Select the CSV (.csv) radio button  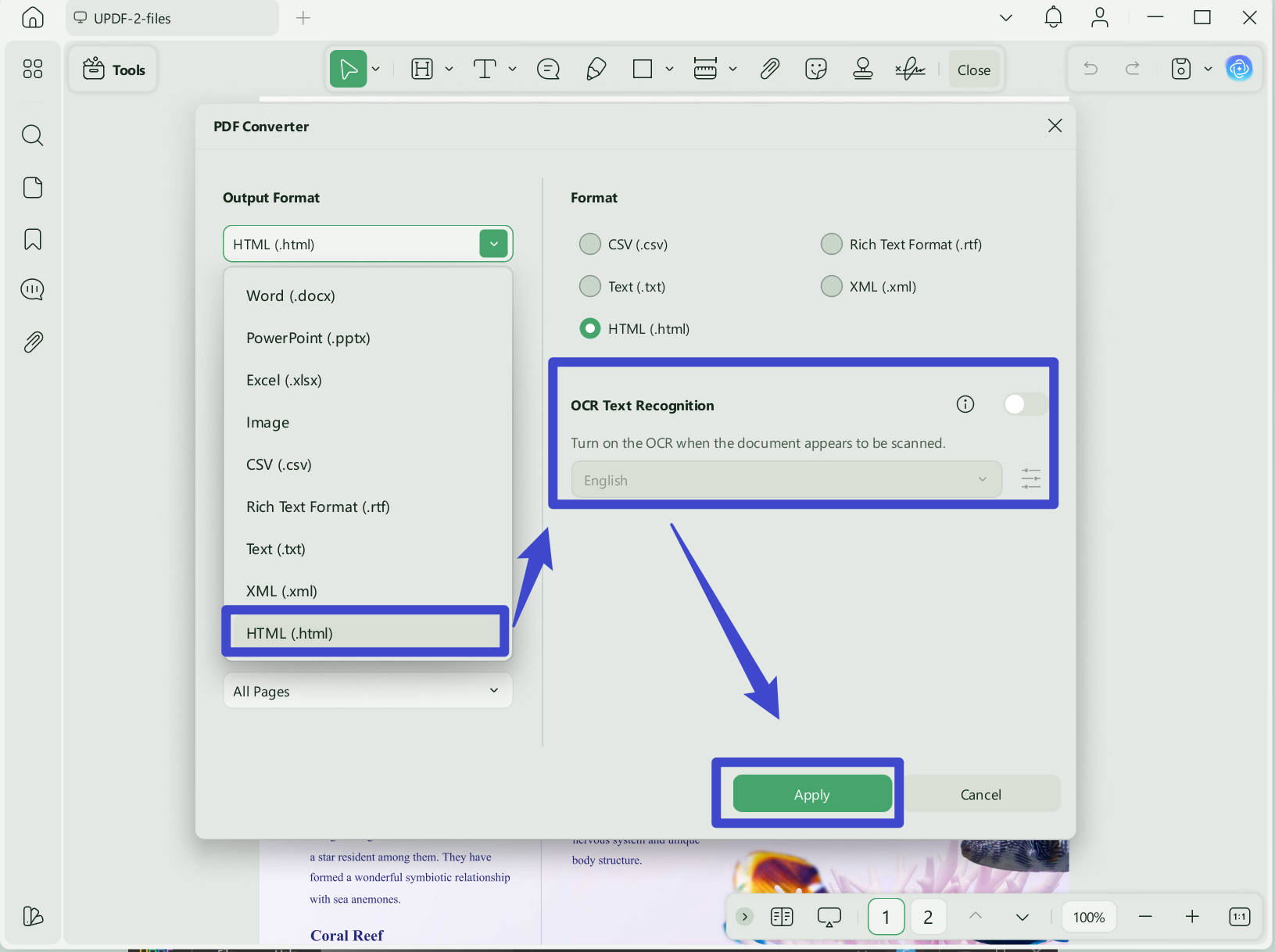(590, 245)
